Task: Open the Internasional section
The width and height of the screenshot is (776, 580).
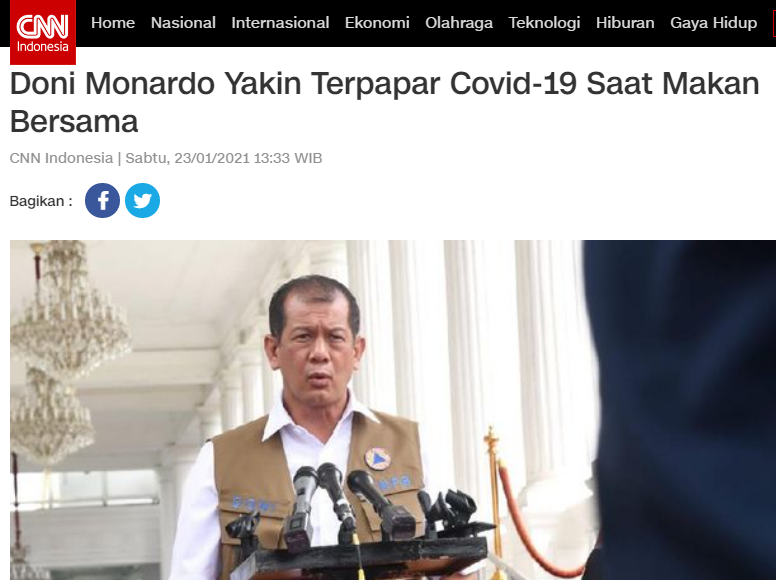Action: [280, 23]
